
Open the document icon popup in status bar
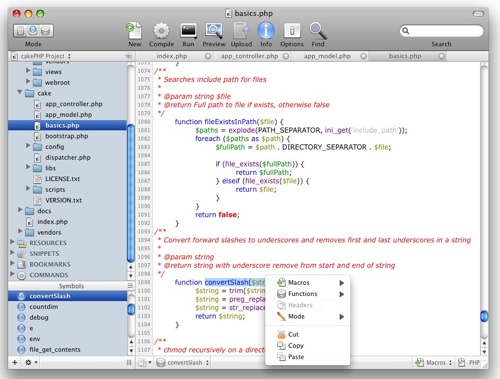click(145, 363)
